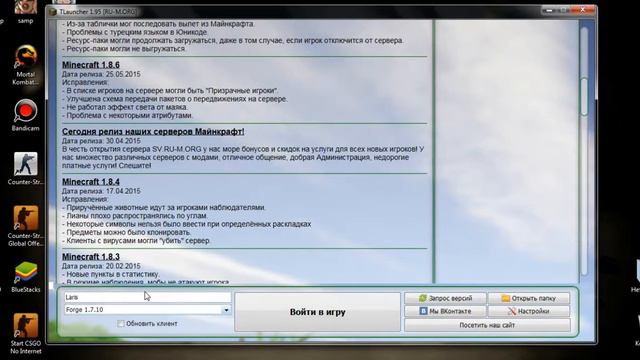640x360 pixels.
Task: Click line Проблема с некоторыми атрибутами
Action: click(x=127, y=116)
